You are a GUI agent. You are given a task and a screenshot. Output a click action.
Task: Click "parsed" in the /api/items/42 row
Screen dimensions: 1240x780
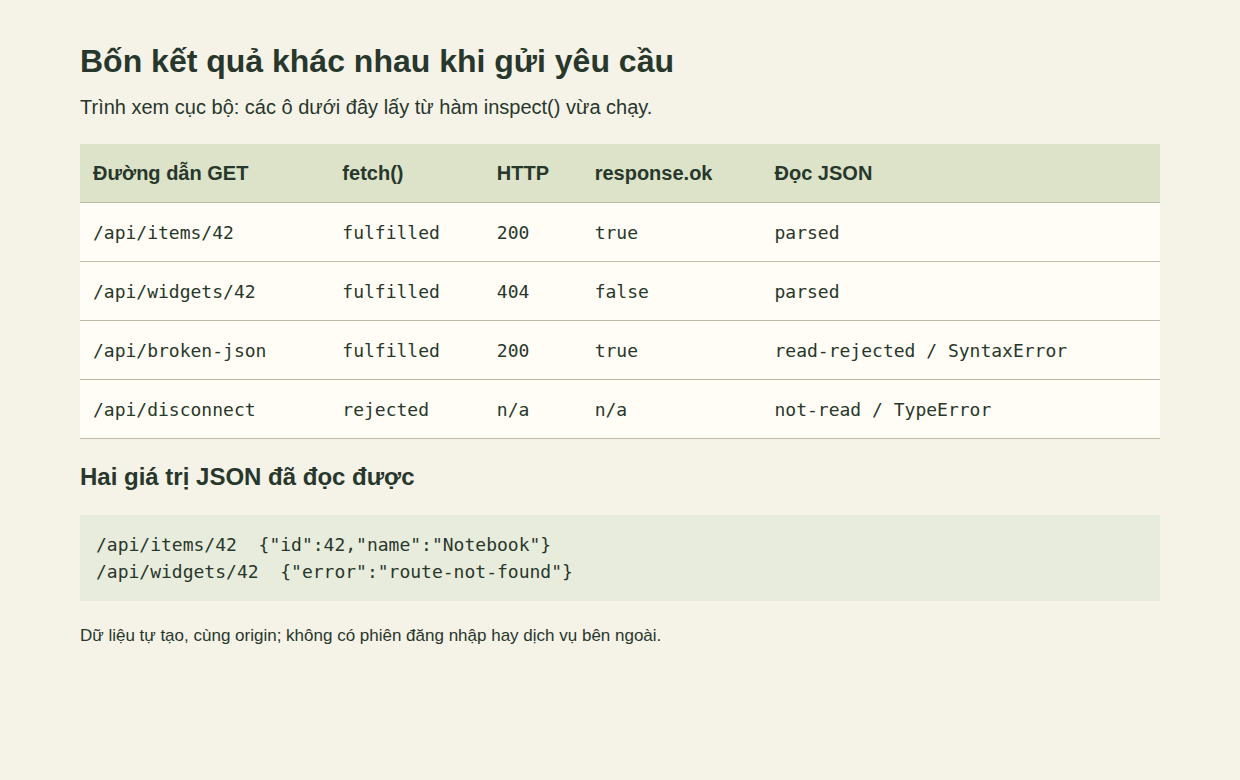[961, 232]
